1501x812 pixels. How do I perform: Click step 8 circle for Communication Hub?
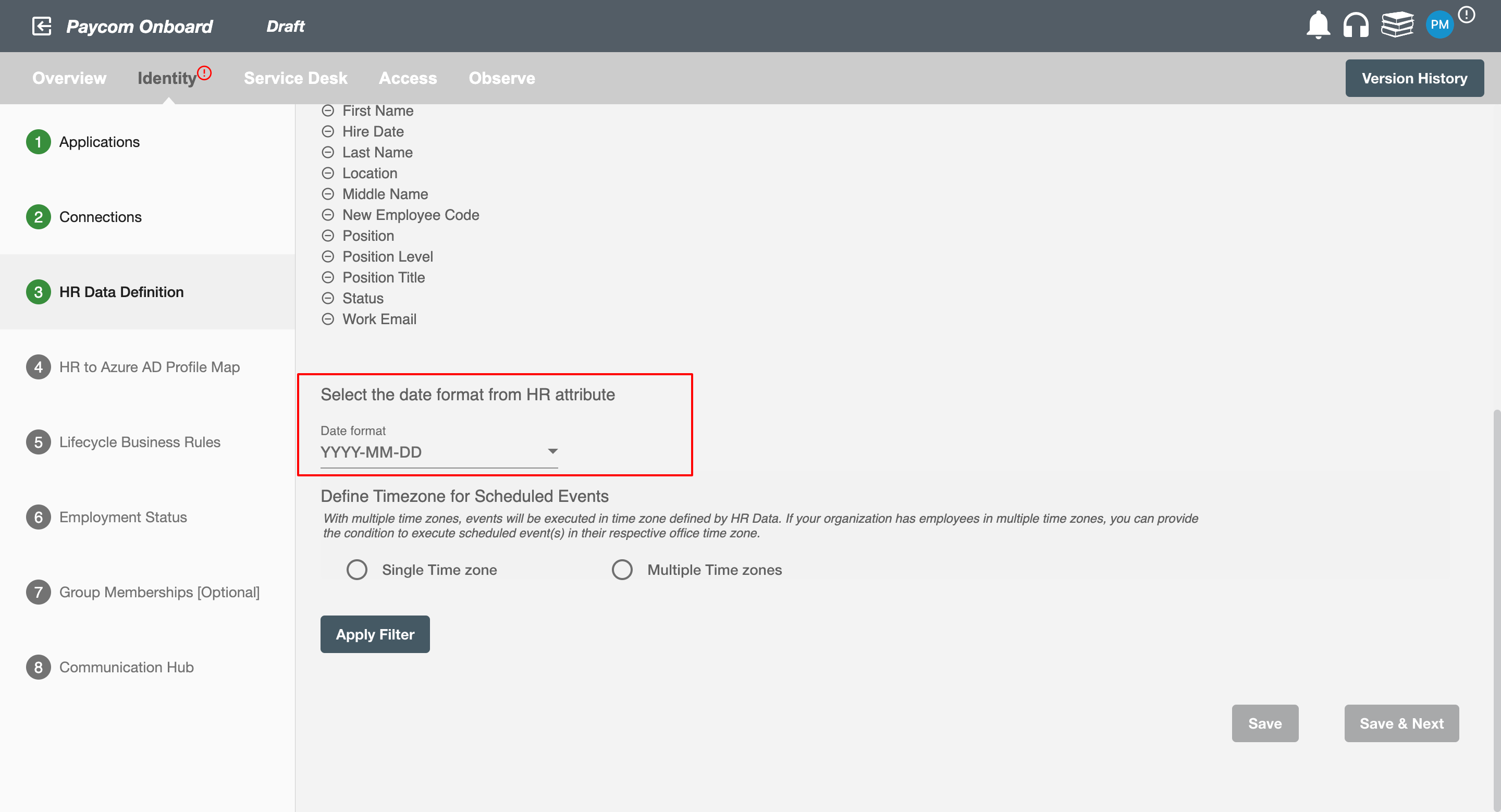[39, 668]
